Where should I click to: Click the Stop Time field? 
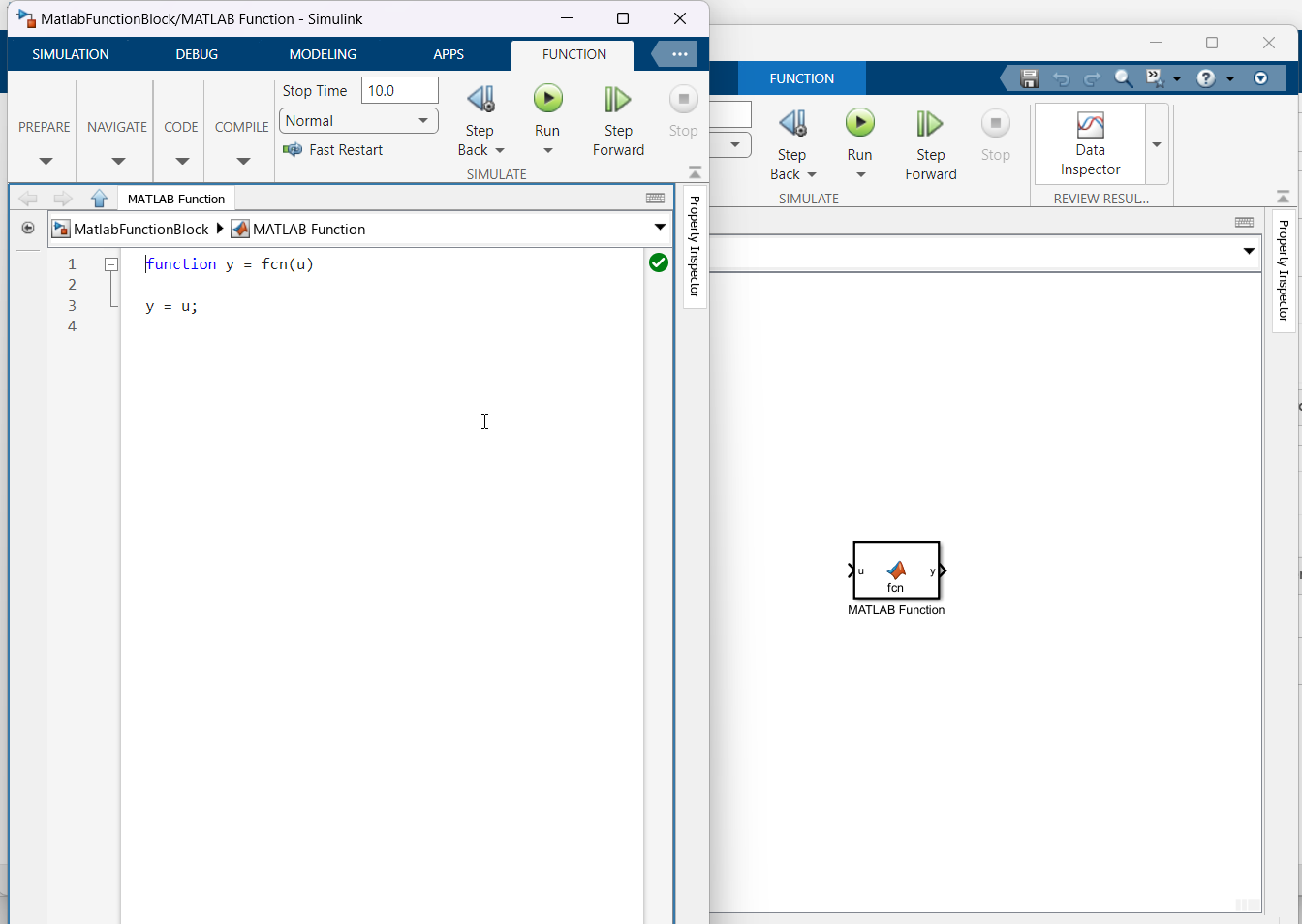(x=399, y=91)
